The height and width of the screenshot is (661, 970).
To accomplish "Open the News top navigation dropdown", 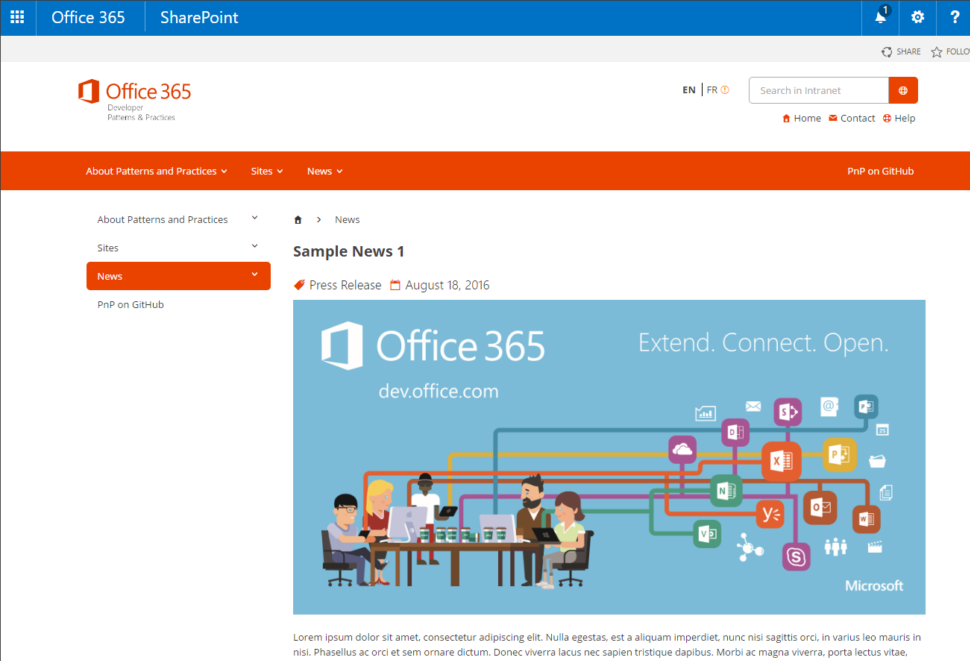I will point(325,171).
